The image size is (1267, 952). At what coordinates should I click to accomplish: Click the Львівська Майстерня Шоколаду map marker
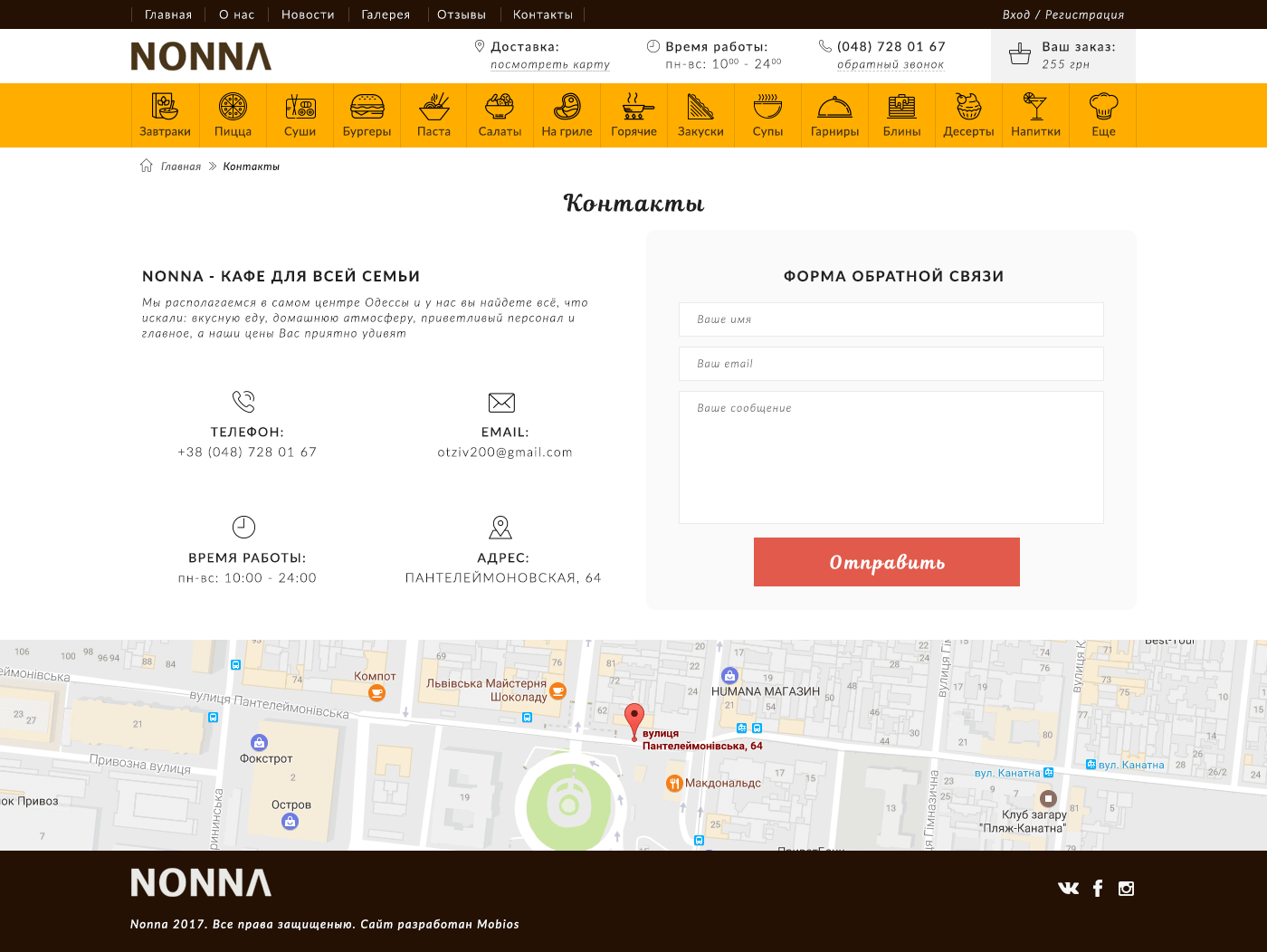coord(558,691)
